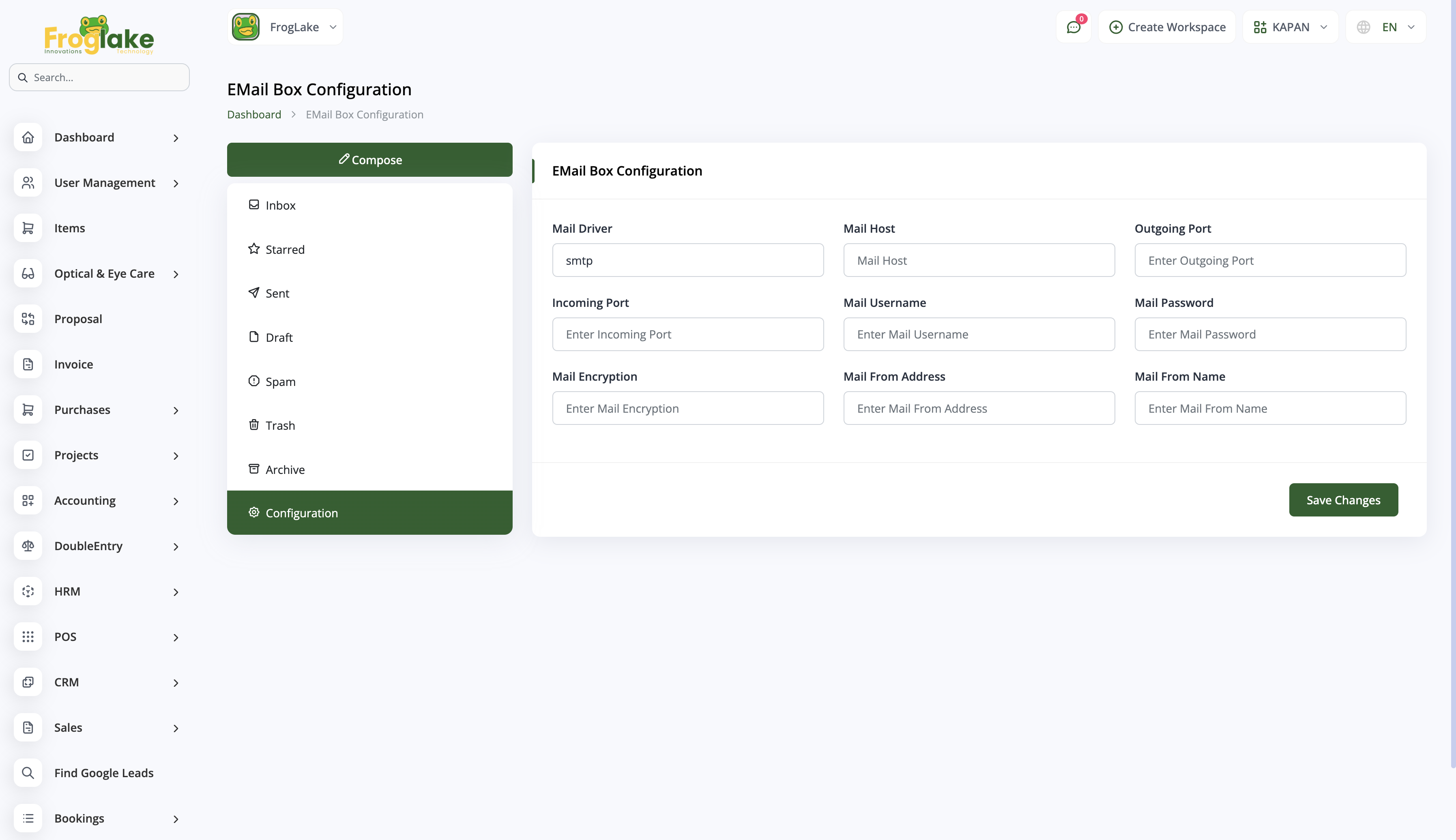Select the Trash mail folder
1456x840 pixels.
280,425
